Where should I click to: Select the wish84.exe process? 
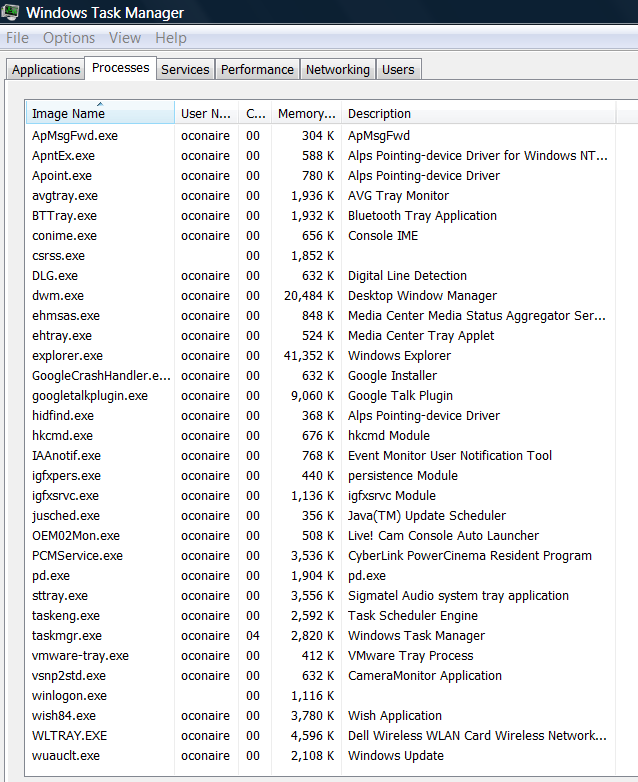coord(320,716)
